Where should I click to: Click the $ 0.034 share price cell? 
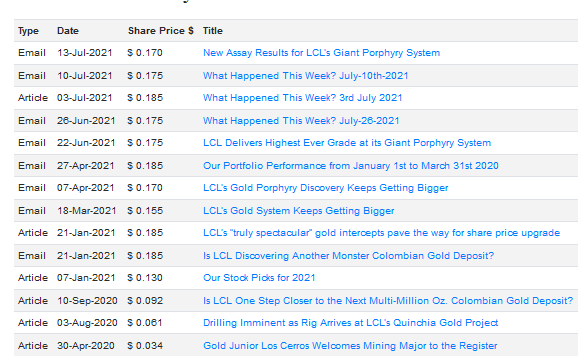point(145,346)
